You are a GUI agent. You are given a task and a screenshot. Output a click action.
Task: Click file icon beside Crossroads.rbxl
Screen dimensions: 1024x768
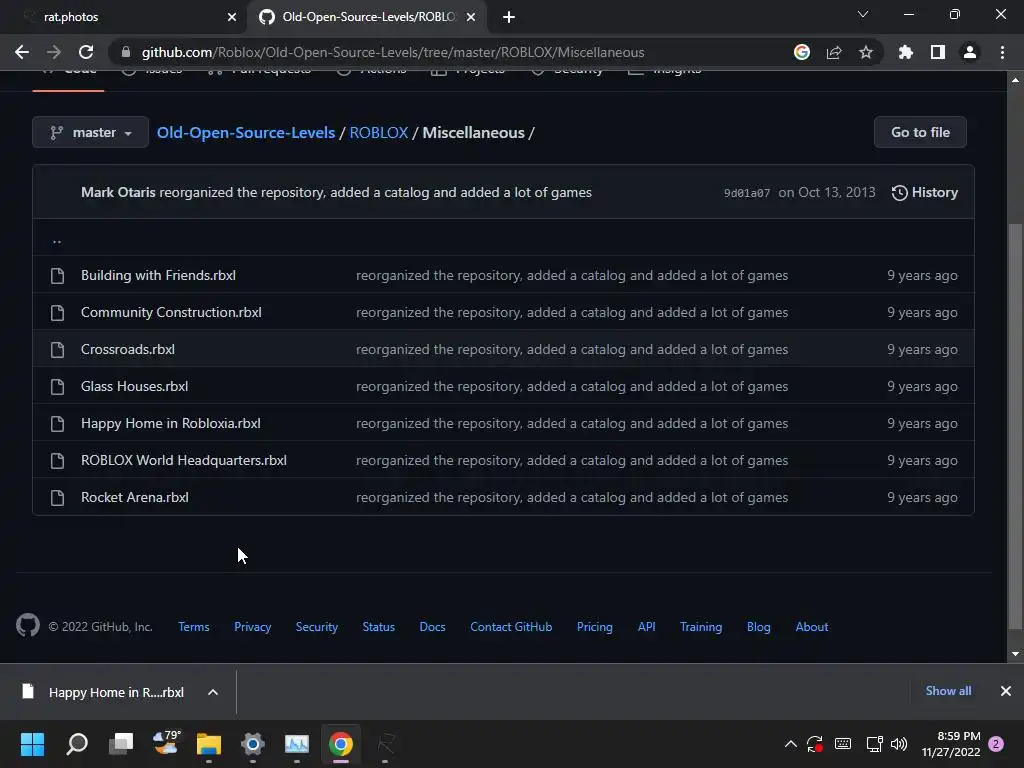[57, 350]
